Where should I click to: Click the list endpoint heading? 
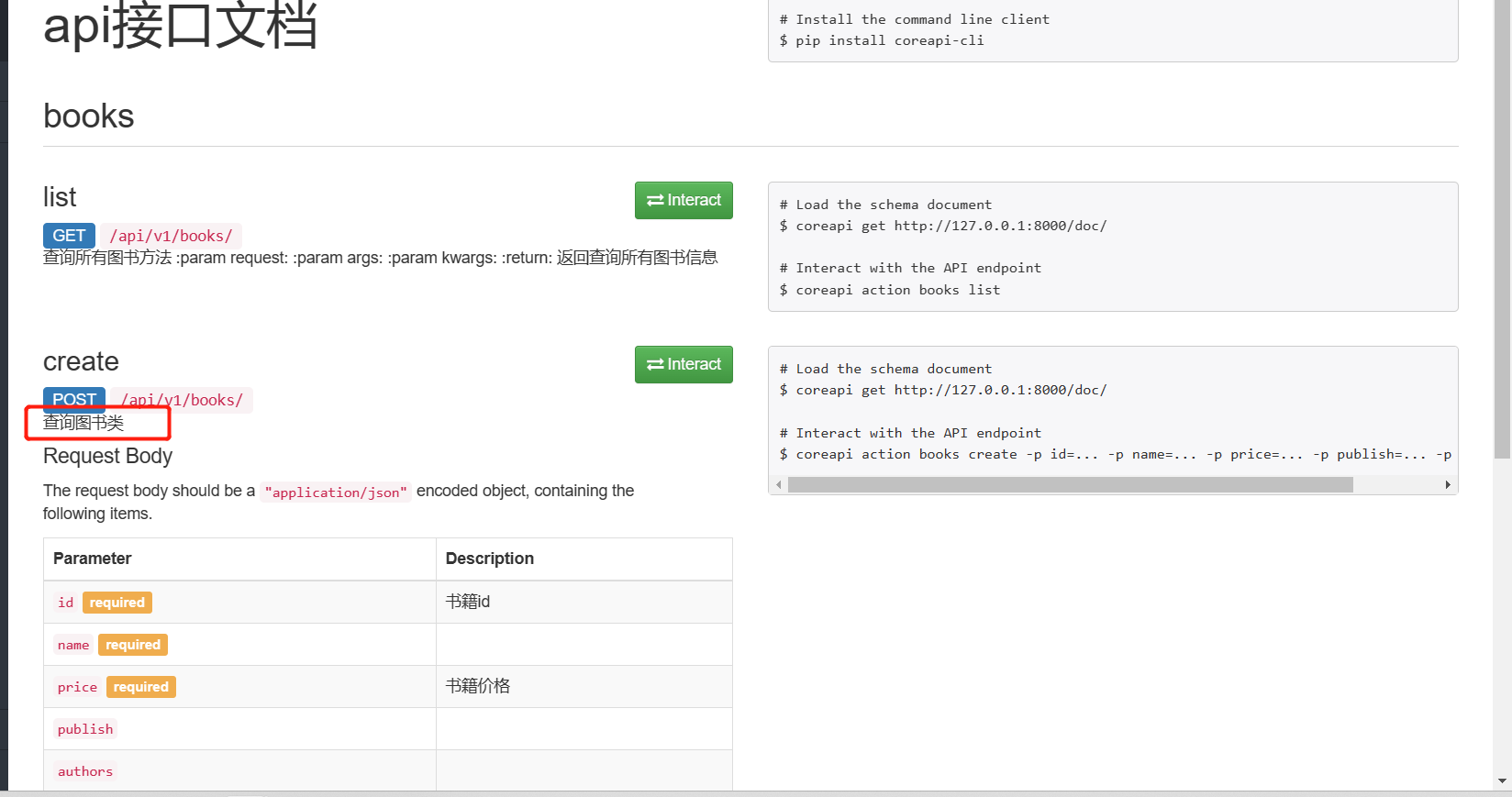[x=60, y=197]
